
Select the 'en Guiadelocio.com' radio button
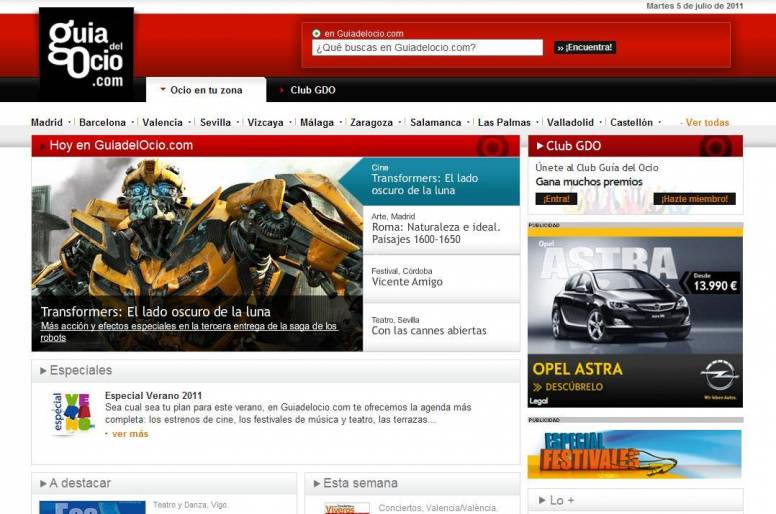(317, 33)
